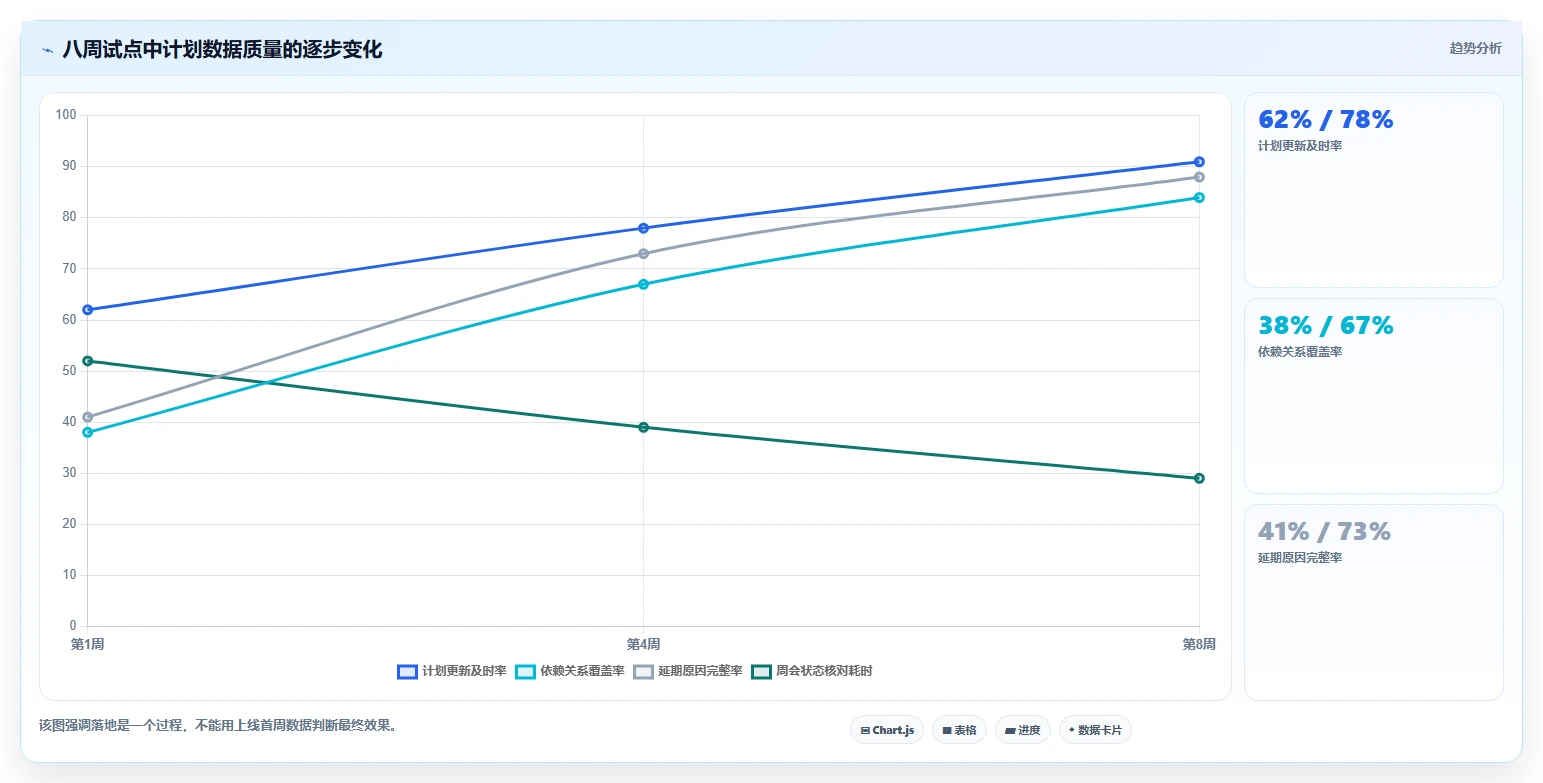This screenshot has height=783, width=1543.
Task: Hide the 依赖关系覆盖率 series via legend
Action: tap(570, 672)
